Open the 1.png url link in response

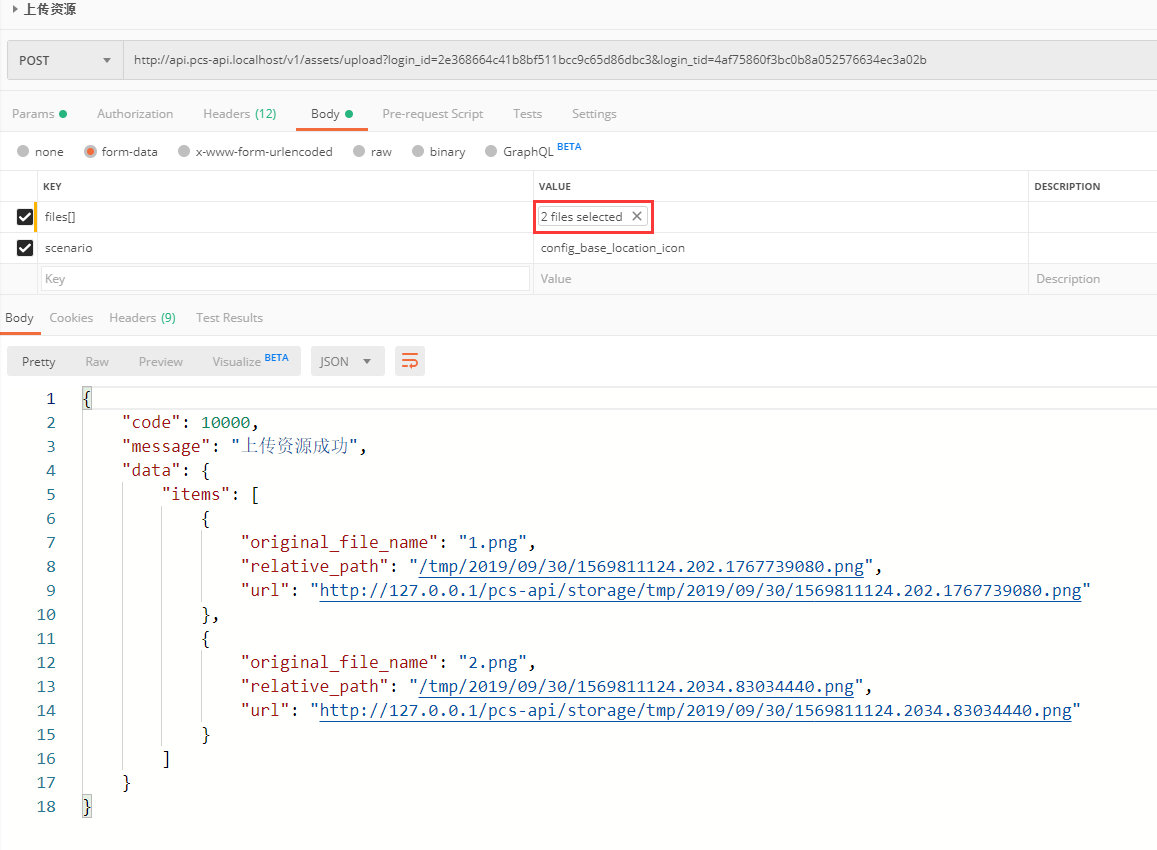tap(699, 591)
